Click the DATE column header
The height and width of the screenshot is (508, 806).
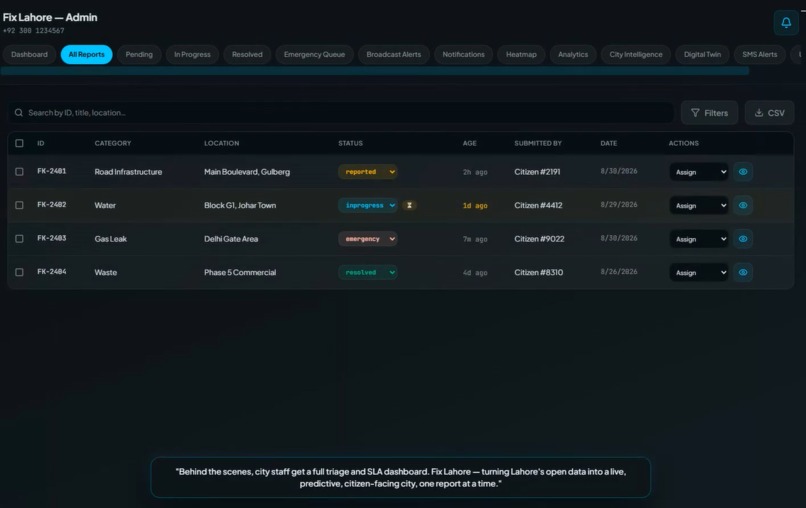pyautogui.click(x=609, y=143)
